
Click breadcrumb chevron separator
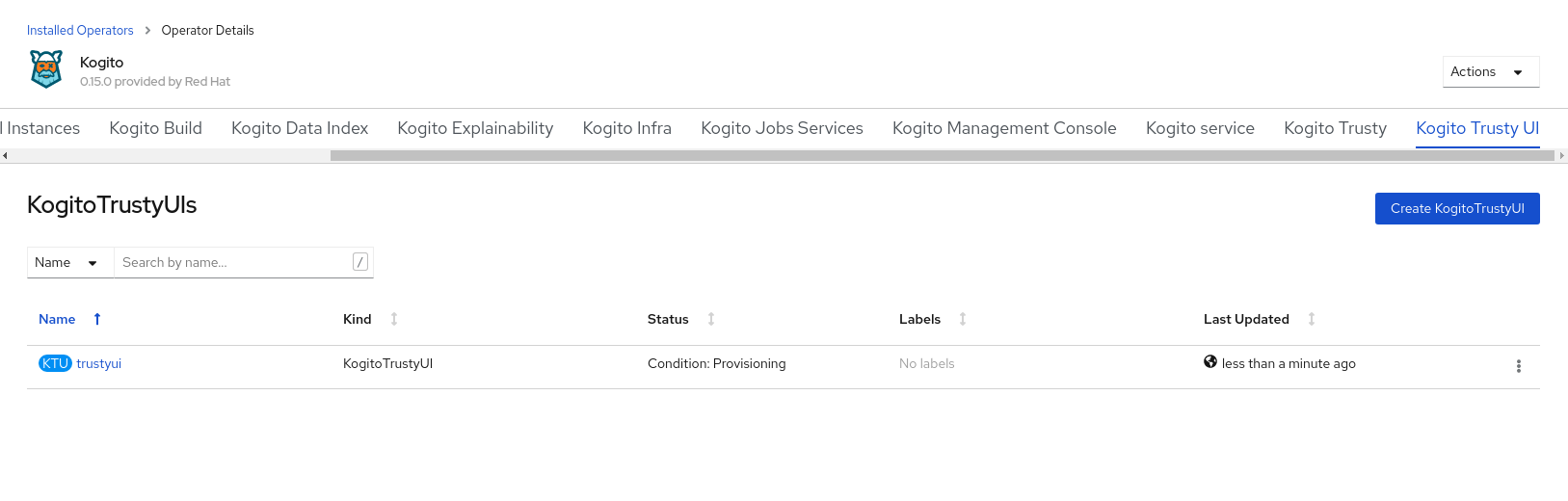point(147,30)
